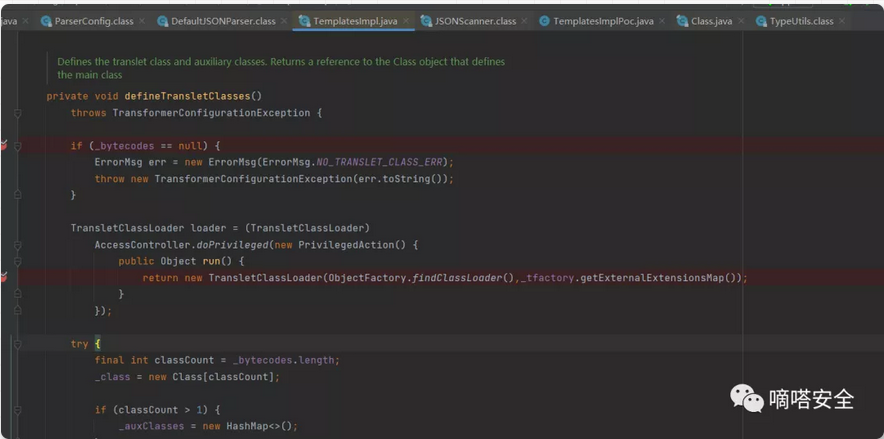Toggle breakpoint on the _bytecodes == null line
The image size is (884, 439).
(x=3, y=146)
